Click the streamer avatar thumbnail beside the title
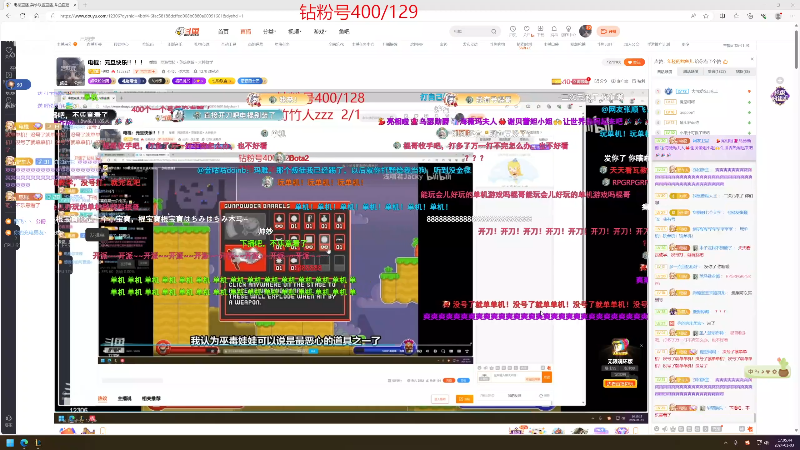Viewport: 800px width, 450px height. 70,71
